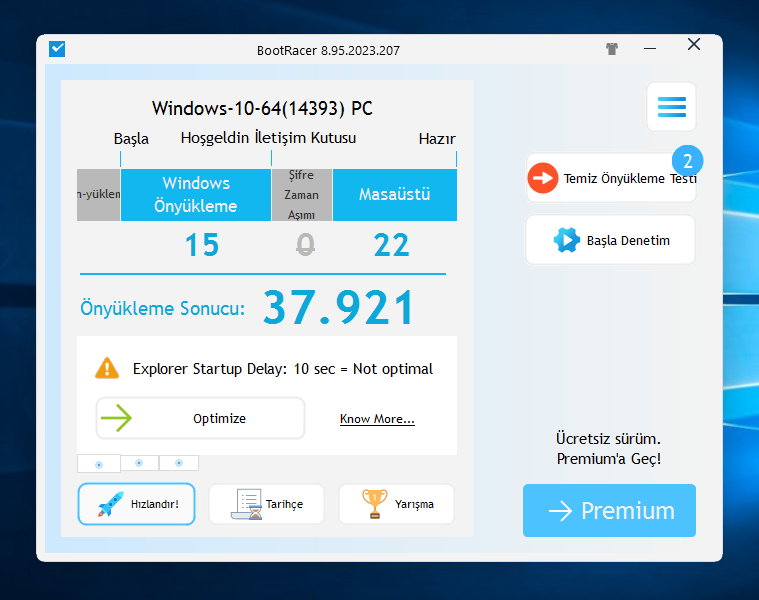Click the Hazır label
Image resolution: width=759 pixels, height=600 pixels.
(x=437, y=139)
